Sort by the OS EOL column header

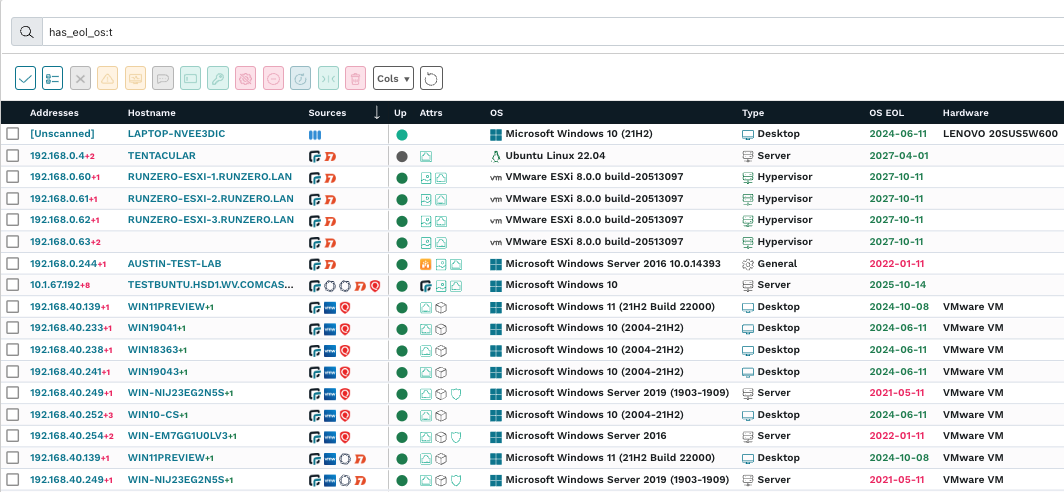888,113
